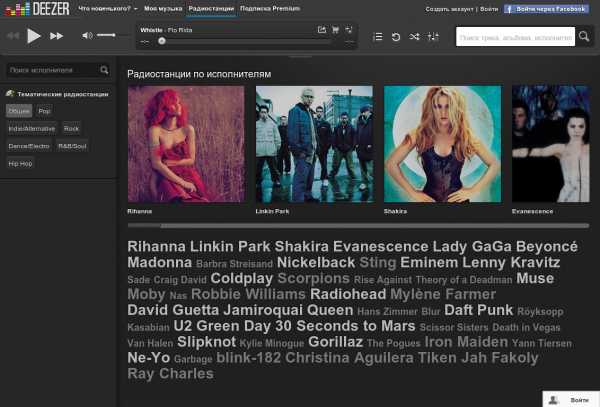This screenshot has height=407, width=600.
Task: Select the Indie/Alternative genre filter
Action: pyautogui.click(x=32, y=129)
